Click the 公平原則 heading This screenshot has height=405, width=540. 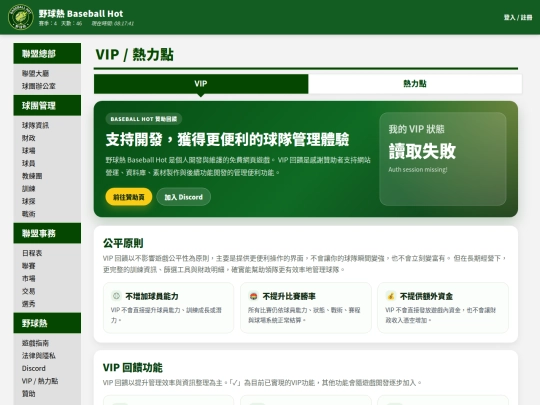[123, 243]
